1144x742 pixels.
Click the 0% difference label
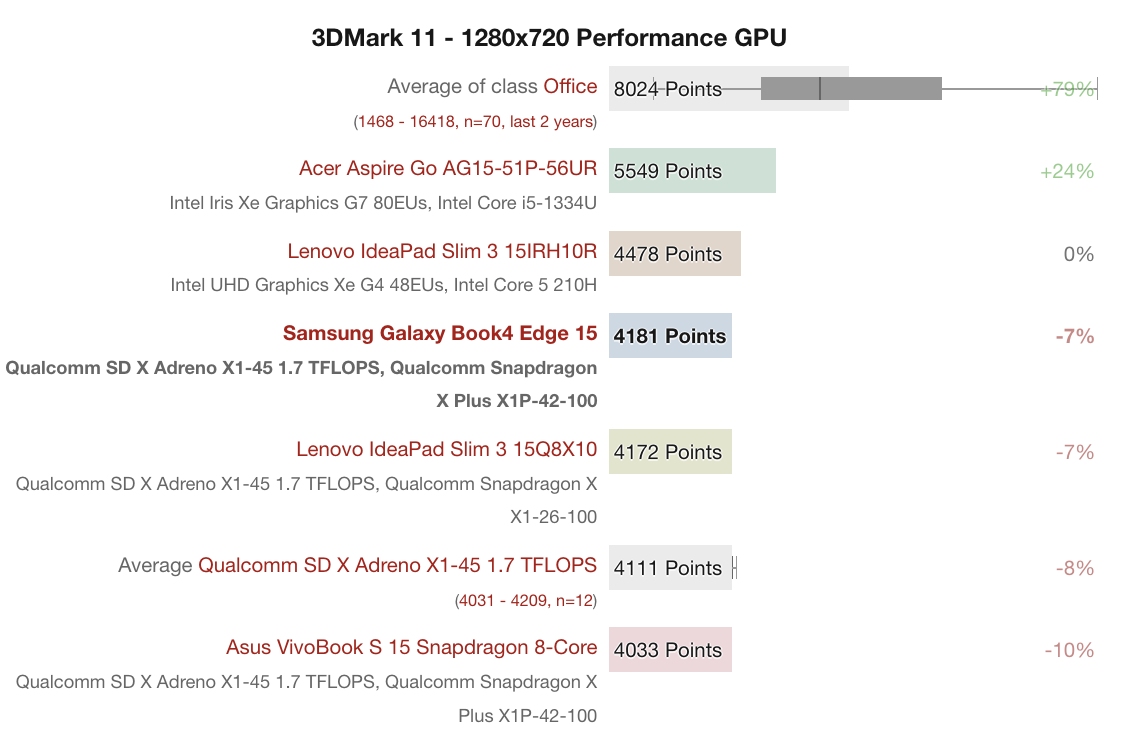(x=1079, y=254)
